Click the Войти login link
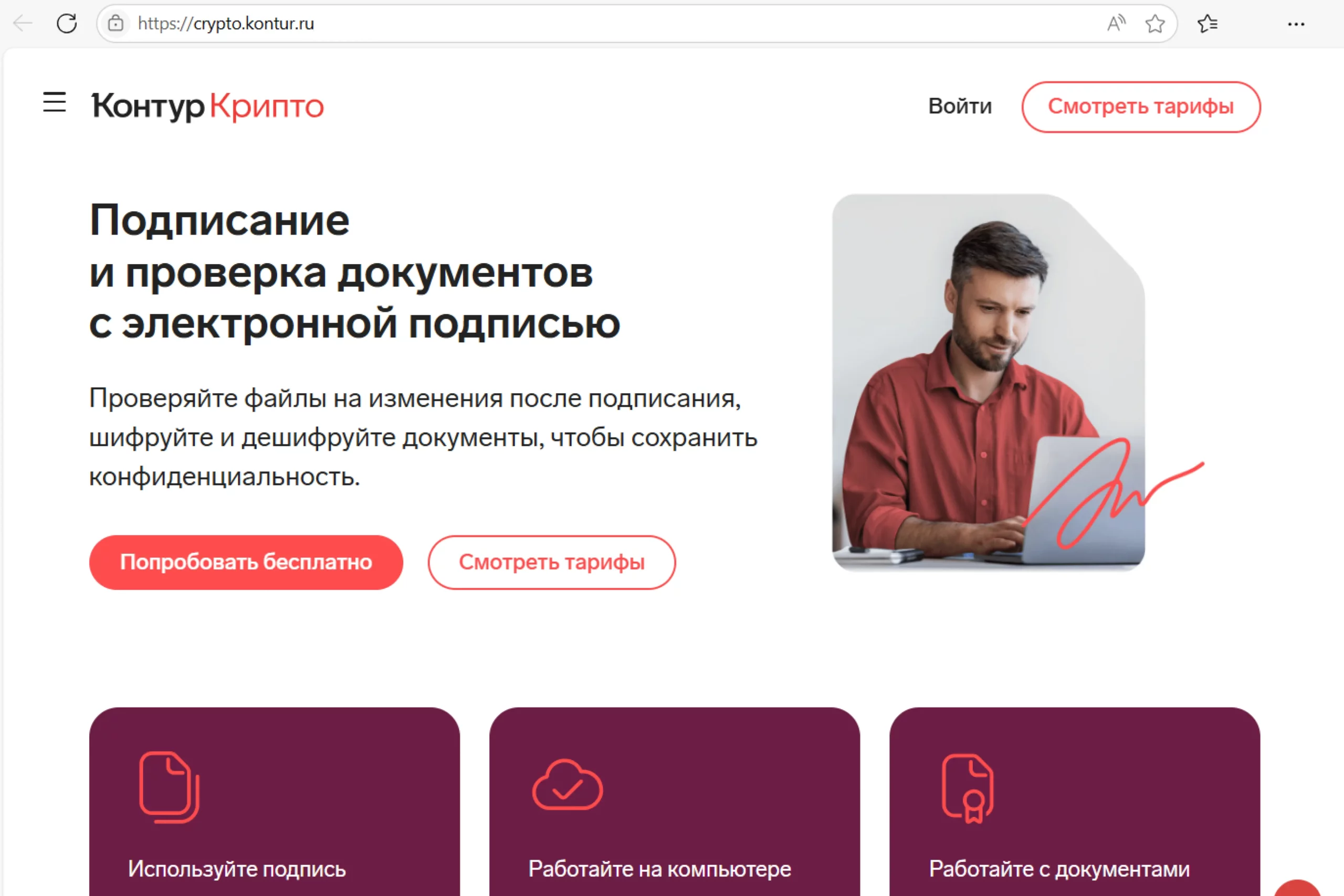1344x896 pixels. point(960,106)
